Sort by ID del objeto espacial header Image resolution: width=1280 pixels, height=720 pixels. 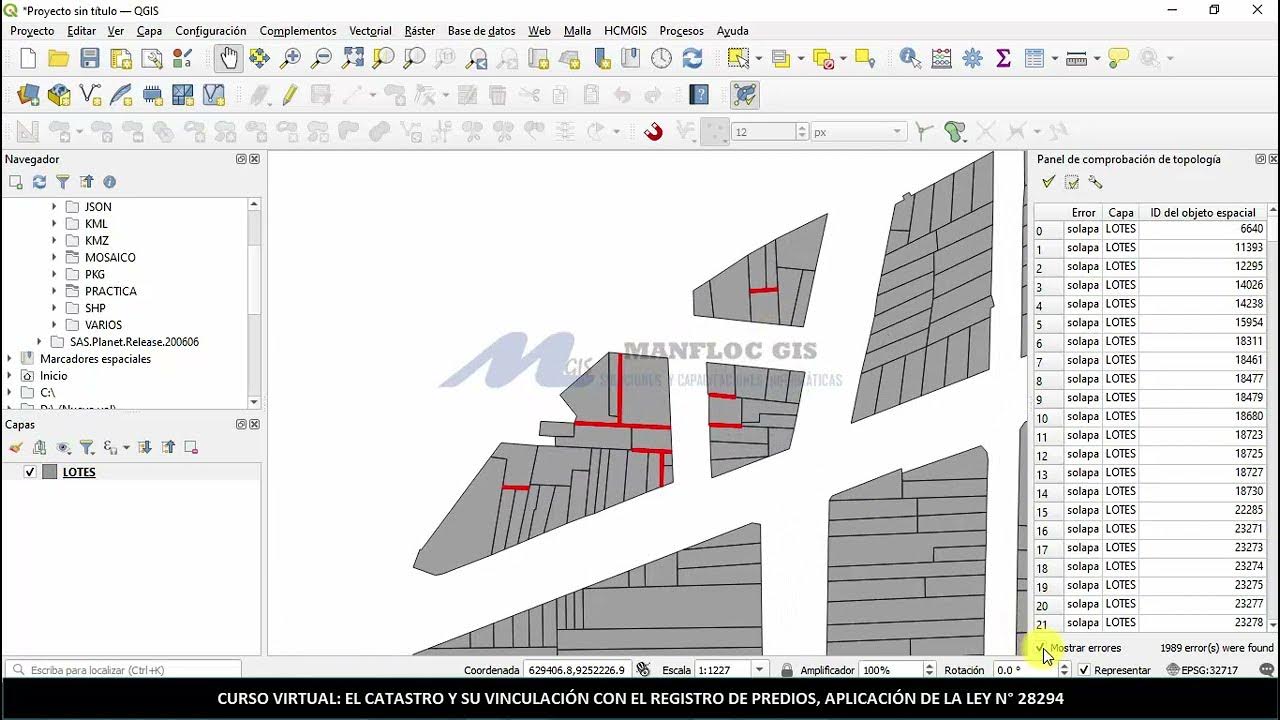coord(1203,212)
